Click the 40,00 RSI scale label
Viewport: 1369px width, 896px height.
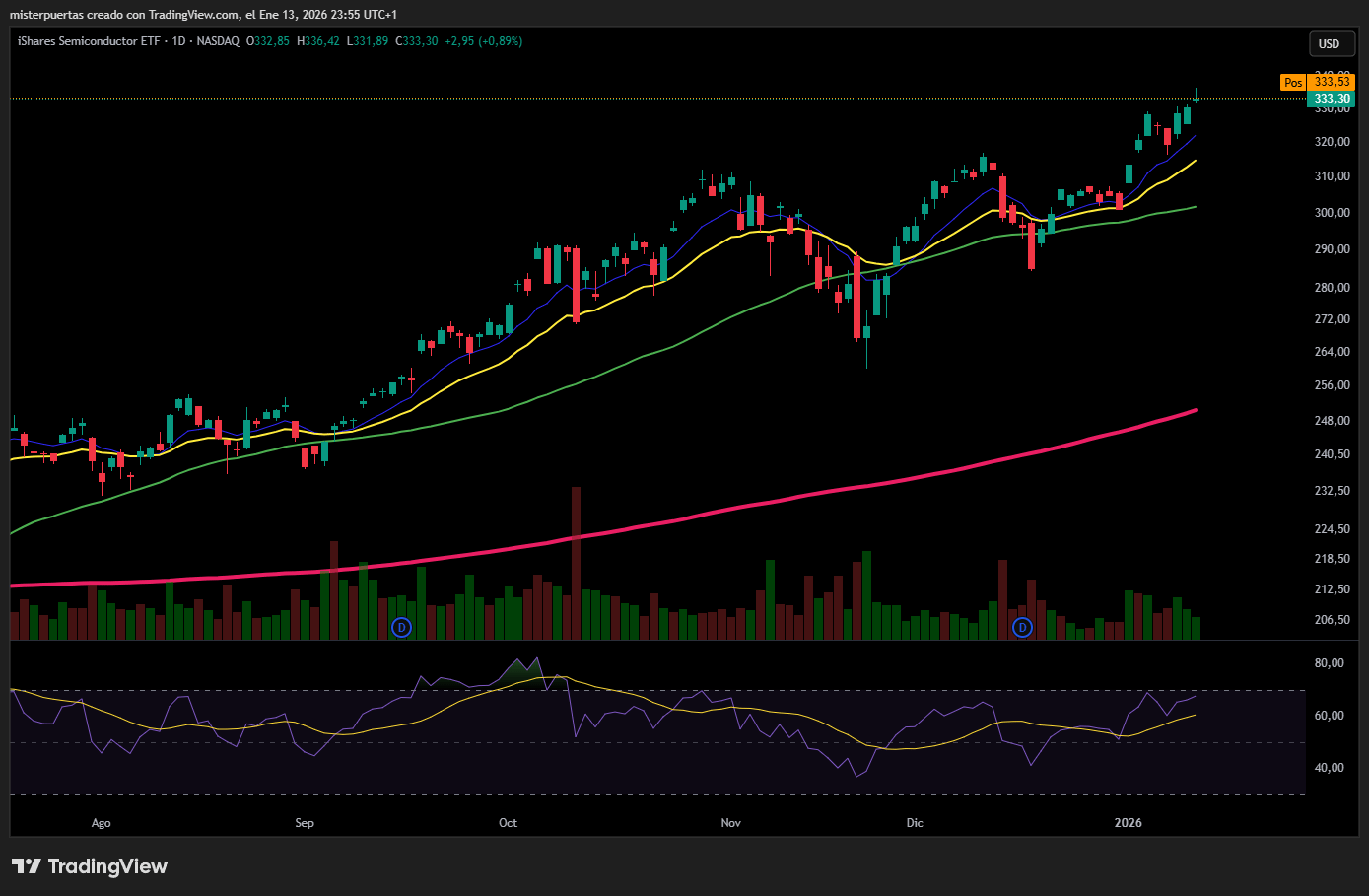(x=1329, y=768)
